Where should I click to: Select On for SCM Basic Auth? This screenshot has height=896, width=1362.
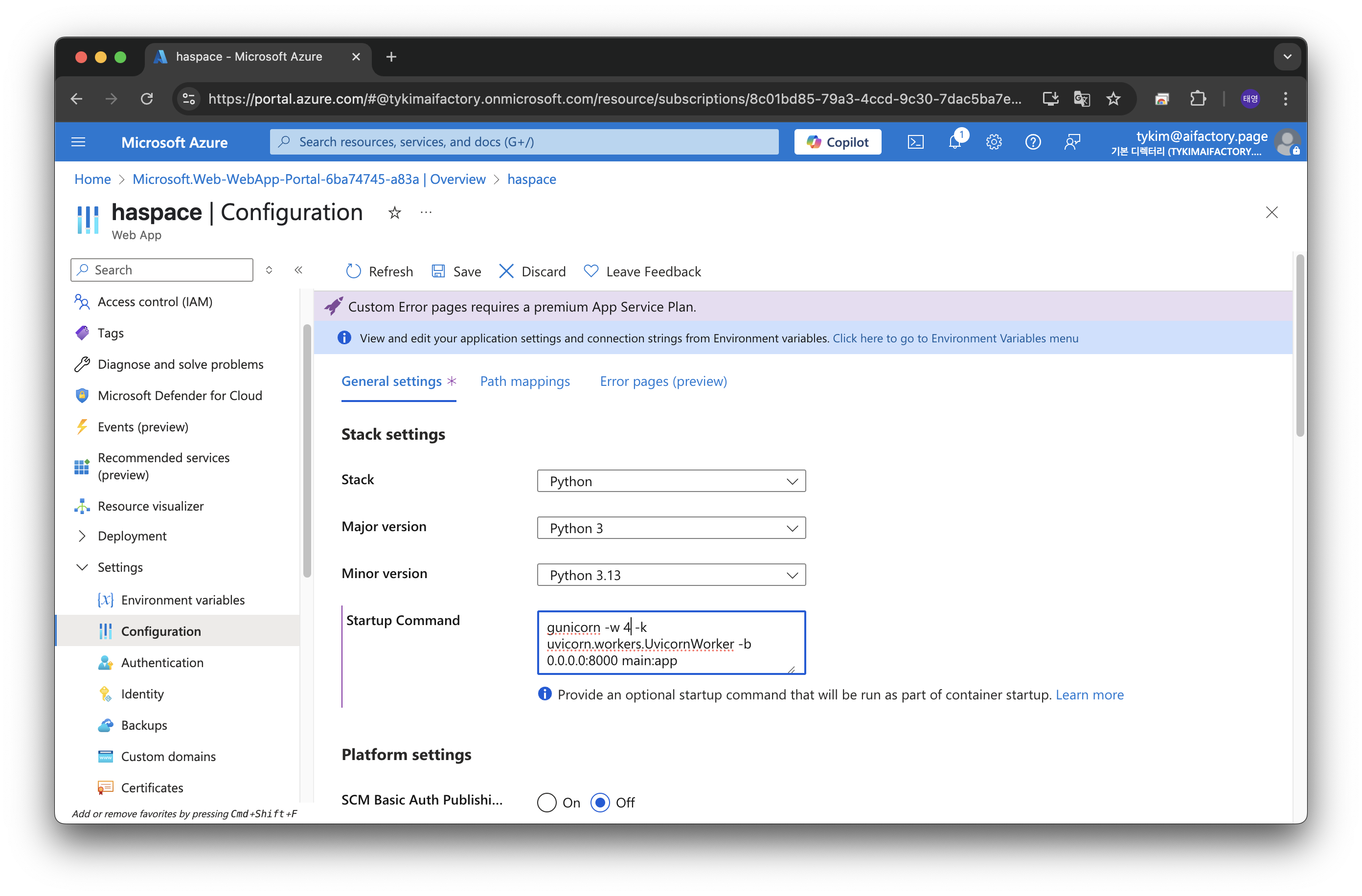pos(546,802)
